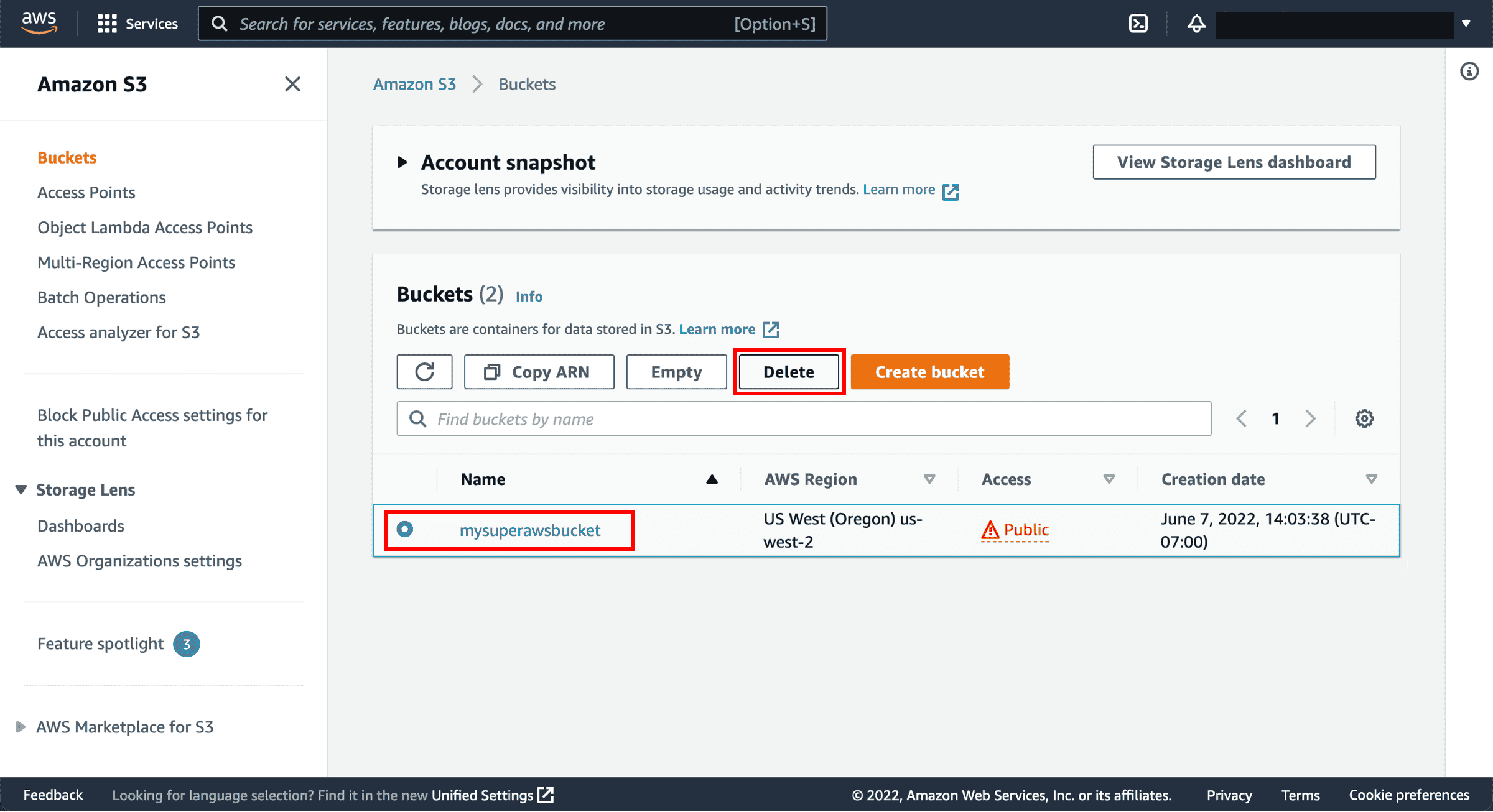Open Privacy link in footer

coord(1229,795)
